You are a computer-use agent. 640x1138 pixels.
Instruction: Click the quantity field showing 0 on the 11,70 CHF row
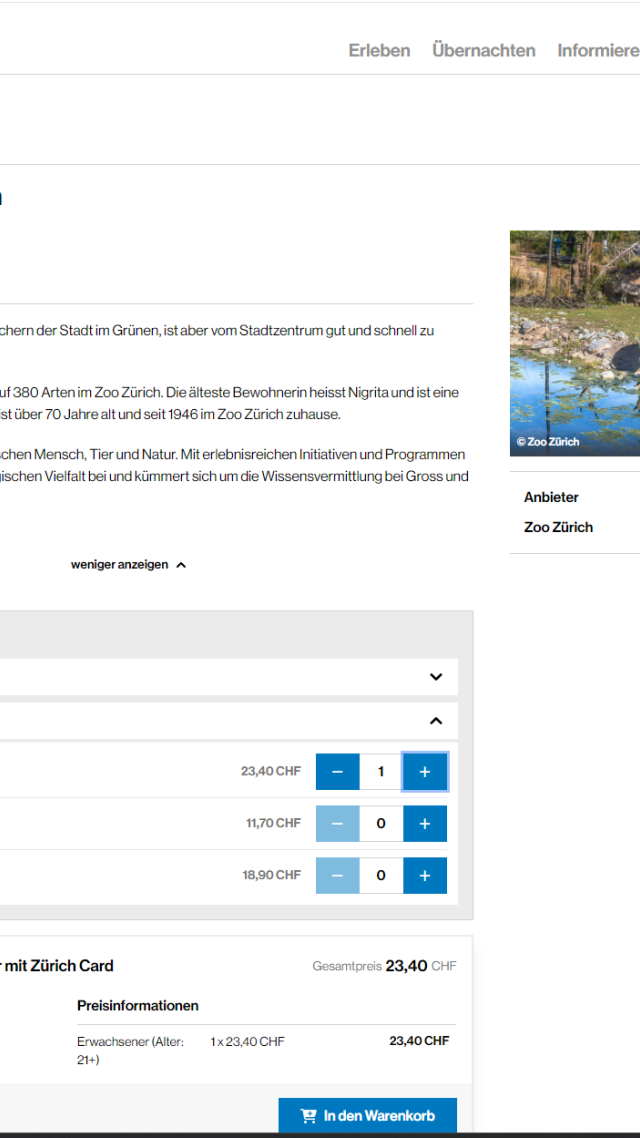pyautogui.click(x=381, y=823)
